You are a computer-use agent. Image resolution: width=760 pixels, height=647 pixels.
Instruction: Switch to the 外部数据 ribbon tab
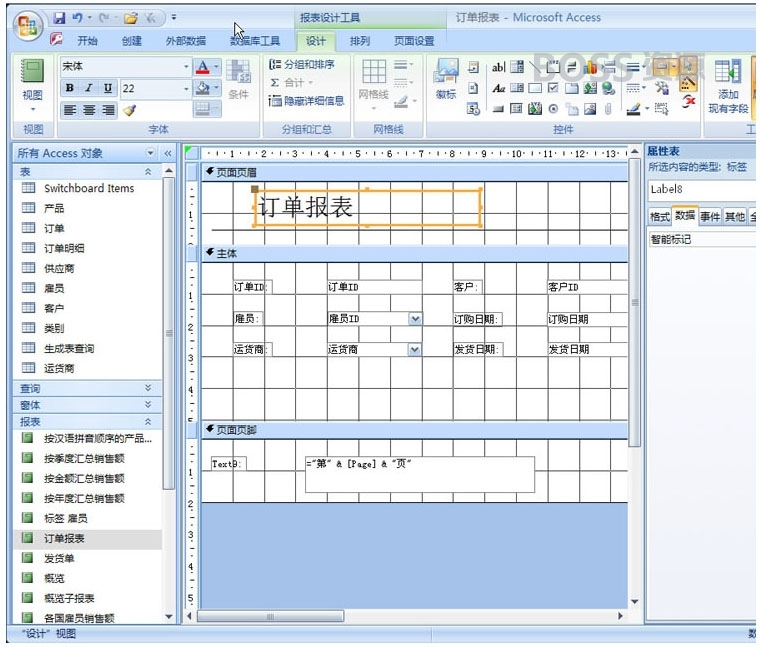[x=186, y=41]
